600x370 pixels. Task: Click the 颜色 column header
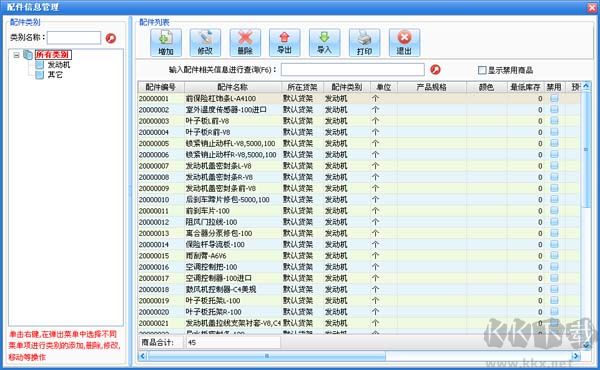[487, 87]
